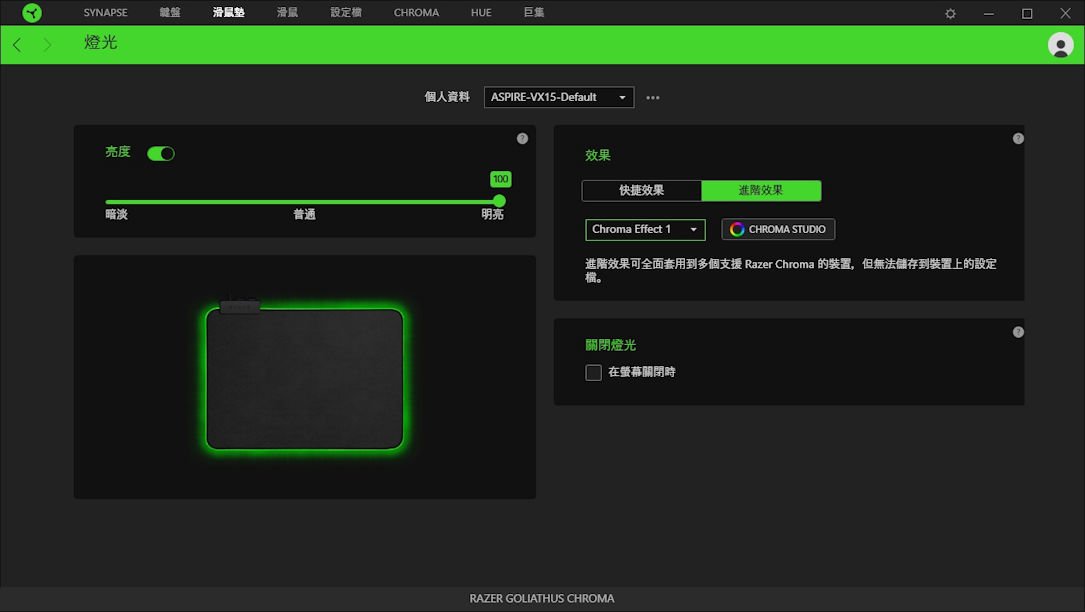
Task: Click the Chroma Studio color ring icon
Action: [x=737, y=229]
